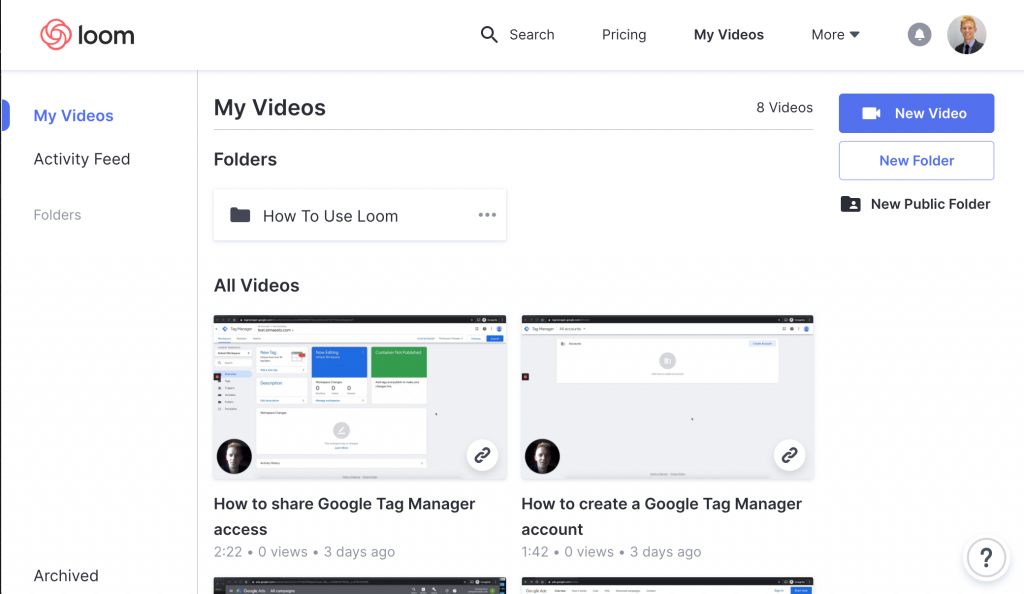Open Activity Feed in the sidebar

[82, 159]
